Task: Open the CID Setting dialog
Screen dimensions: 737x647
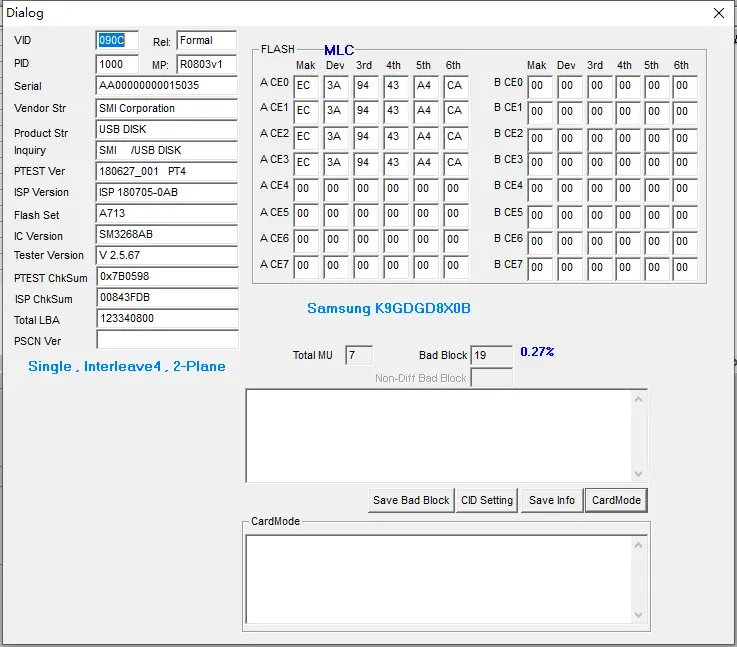Action: (487, 500)
